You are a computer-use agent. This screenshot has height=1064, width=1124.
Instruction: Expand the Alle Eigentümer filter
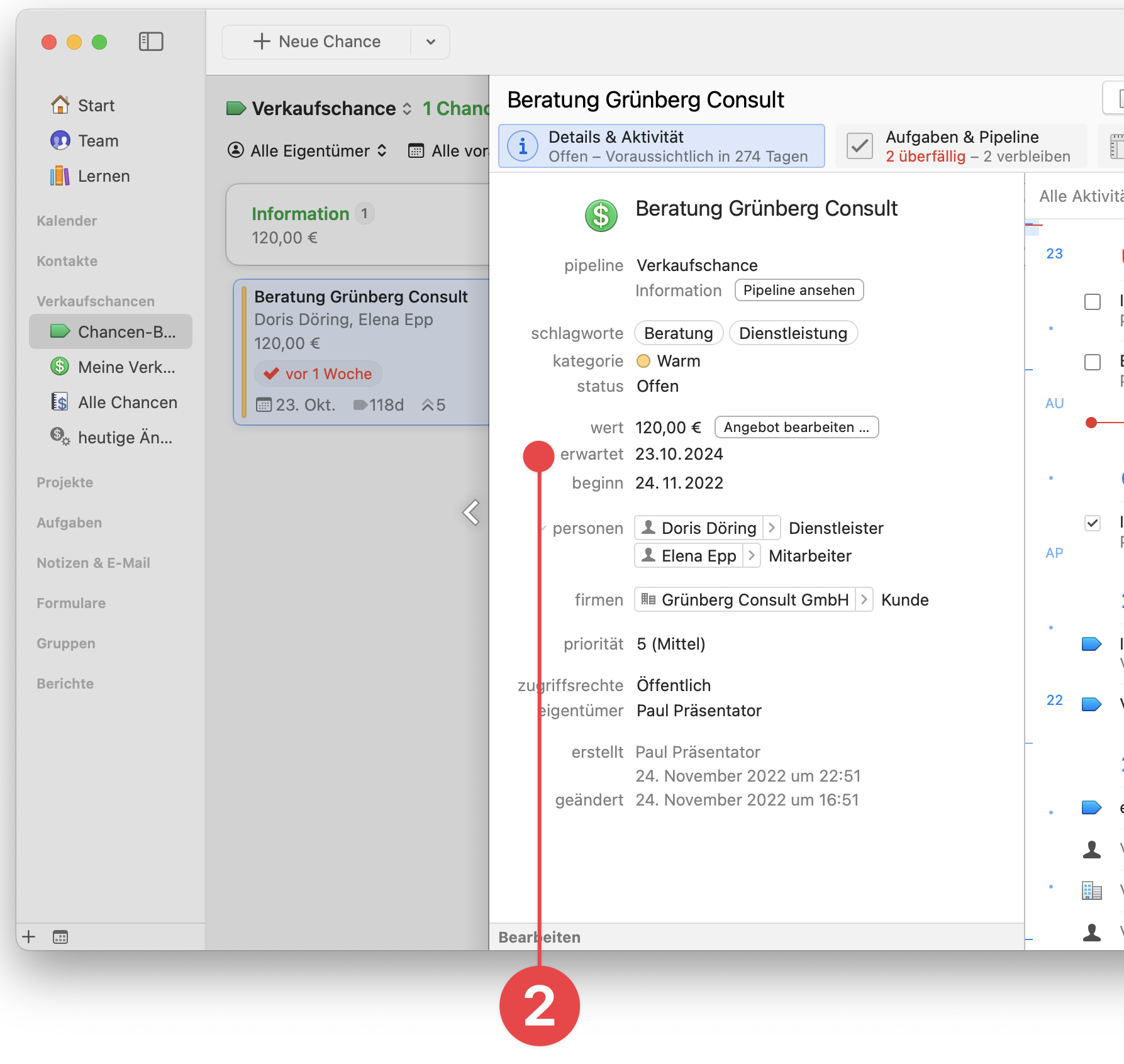[307, 151]
